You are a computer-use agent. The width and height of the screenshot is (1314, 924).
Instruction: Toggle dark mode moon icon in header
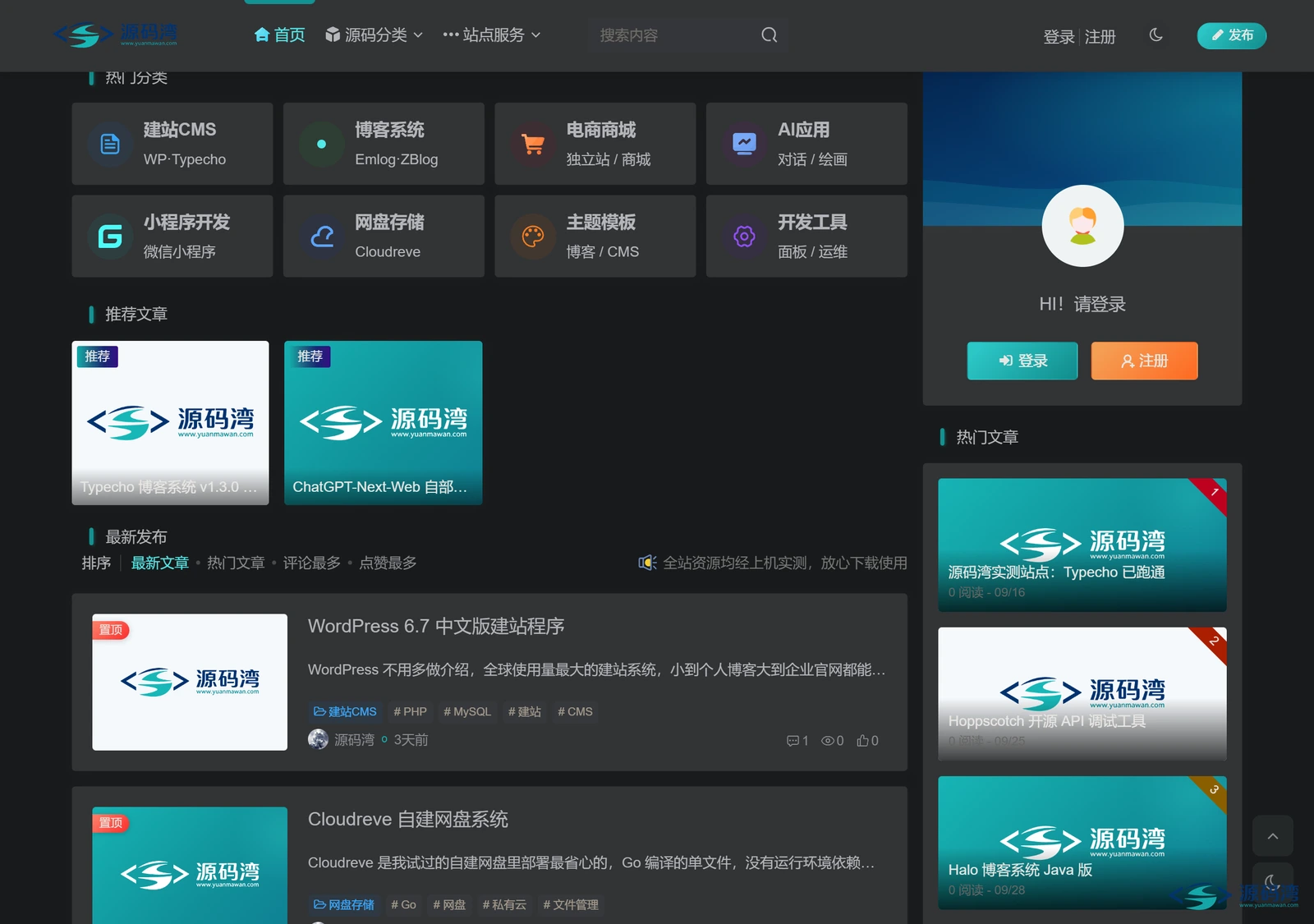(x=1155, y=34)
